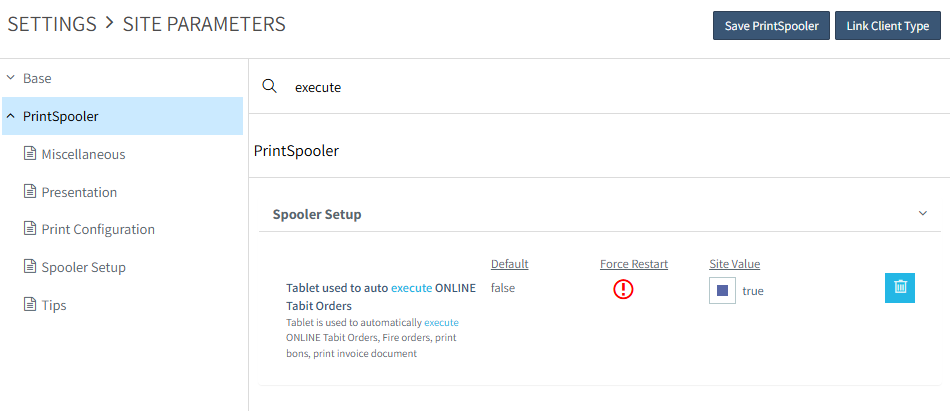The image size is (950, 411).
Task: Select Print Configuration in sidebar
Action: pyautogui.click(x=98, y=229)
